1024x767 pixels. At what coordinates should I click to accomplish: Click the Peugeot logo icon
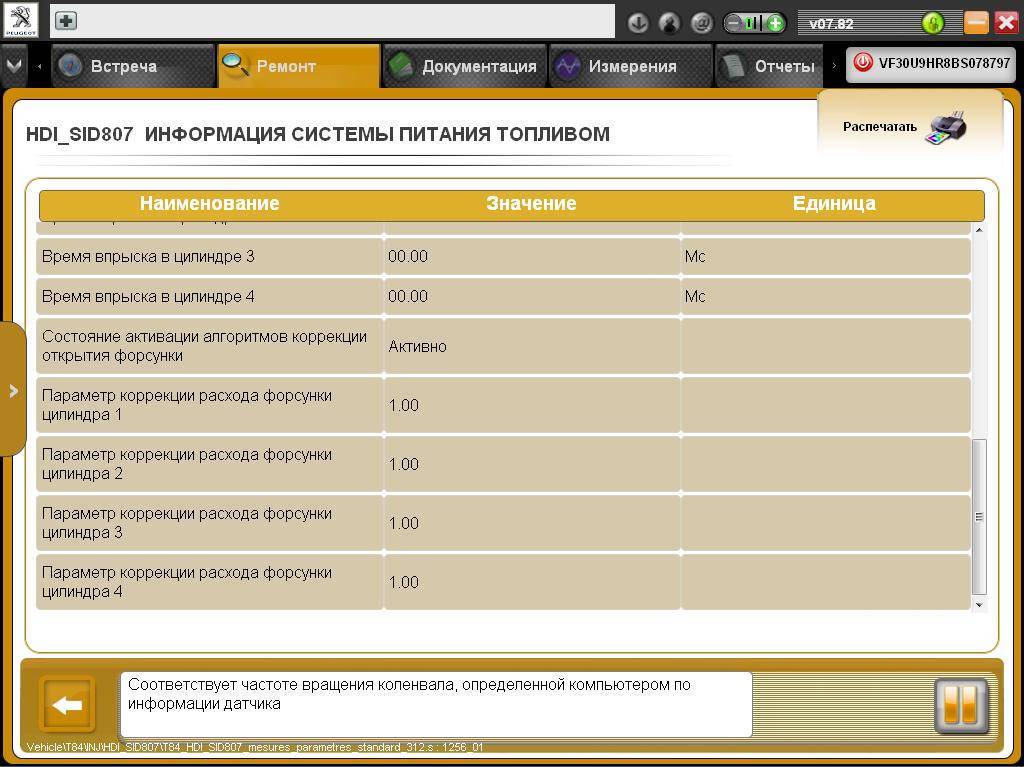[x=21, y=21]
